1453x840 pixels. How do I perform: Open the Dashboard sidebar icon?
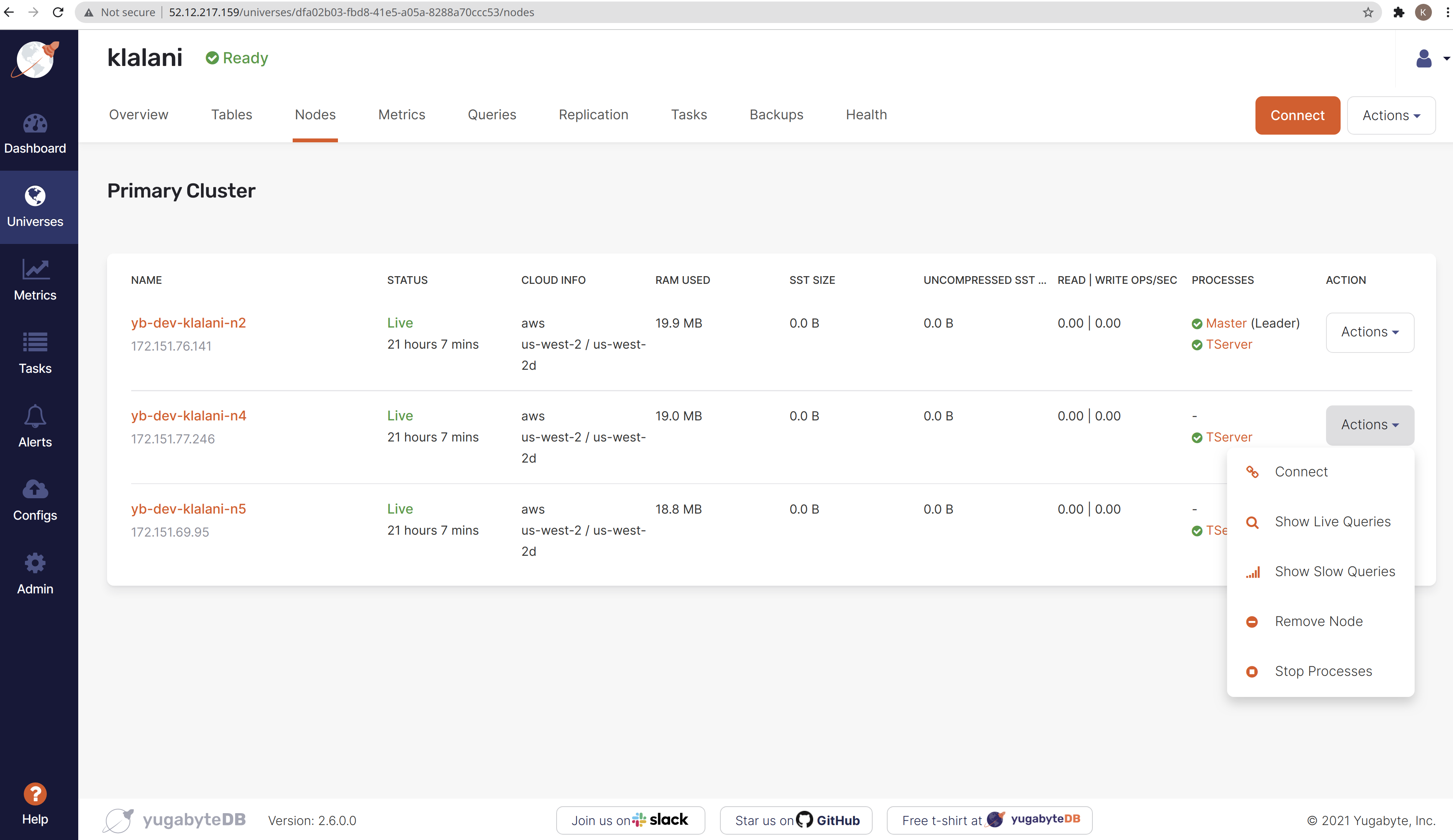tap(35, 124)
